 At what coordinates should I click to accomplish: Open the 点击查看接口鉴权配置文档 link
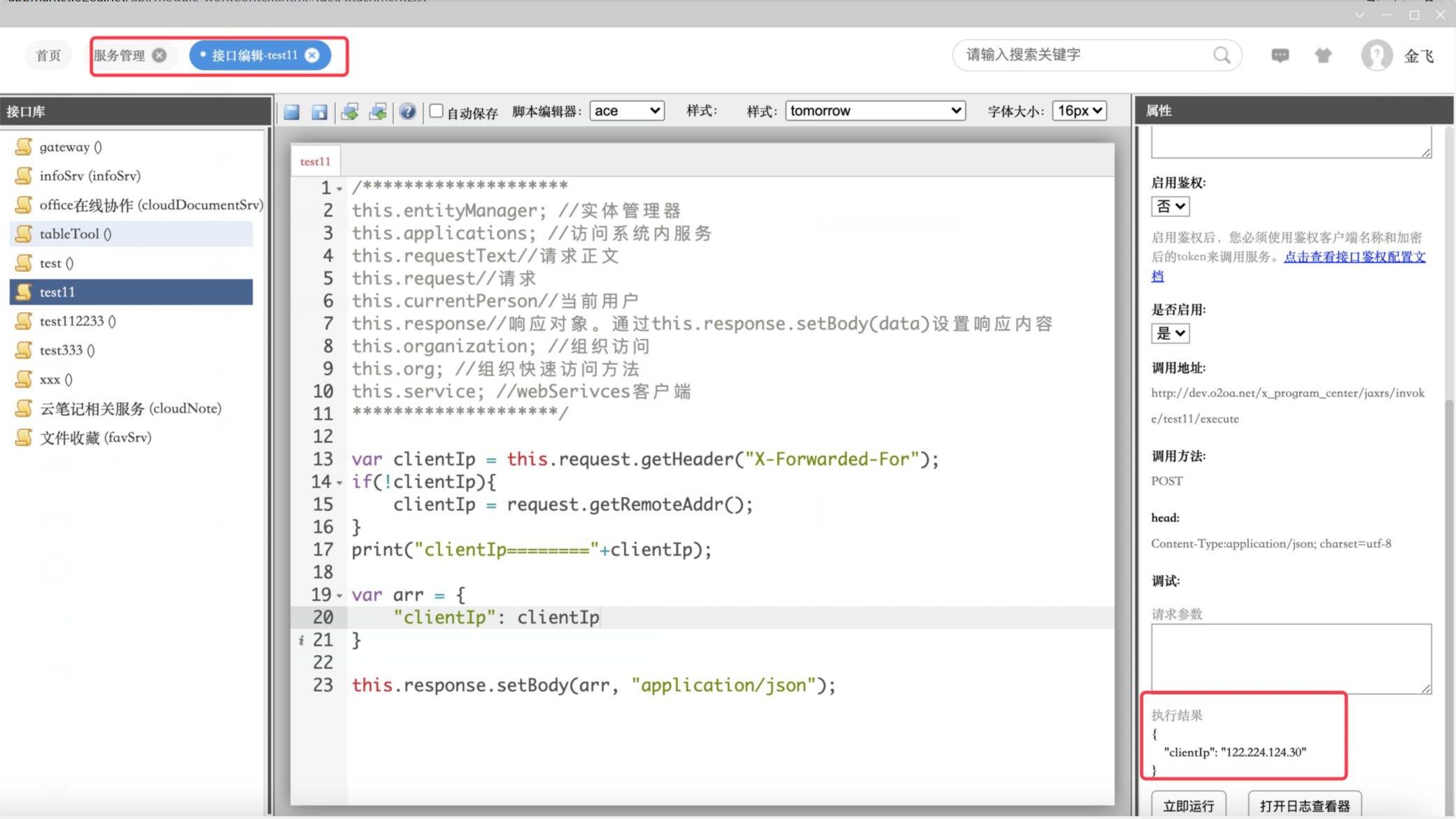[x=1354, y=257]
